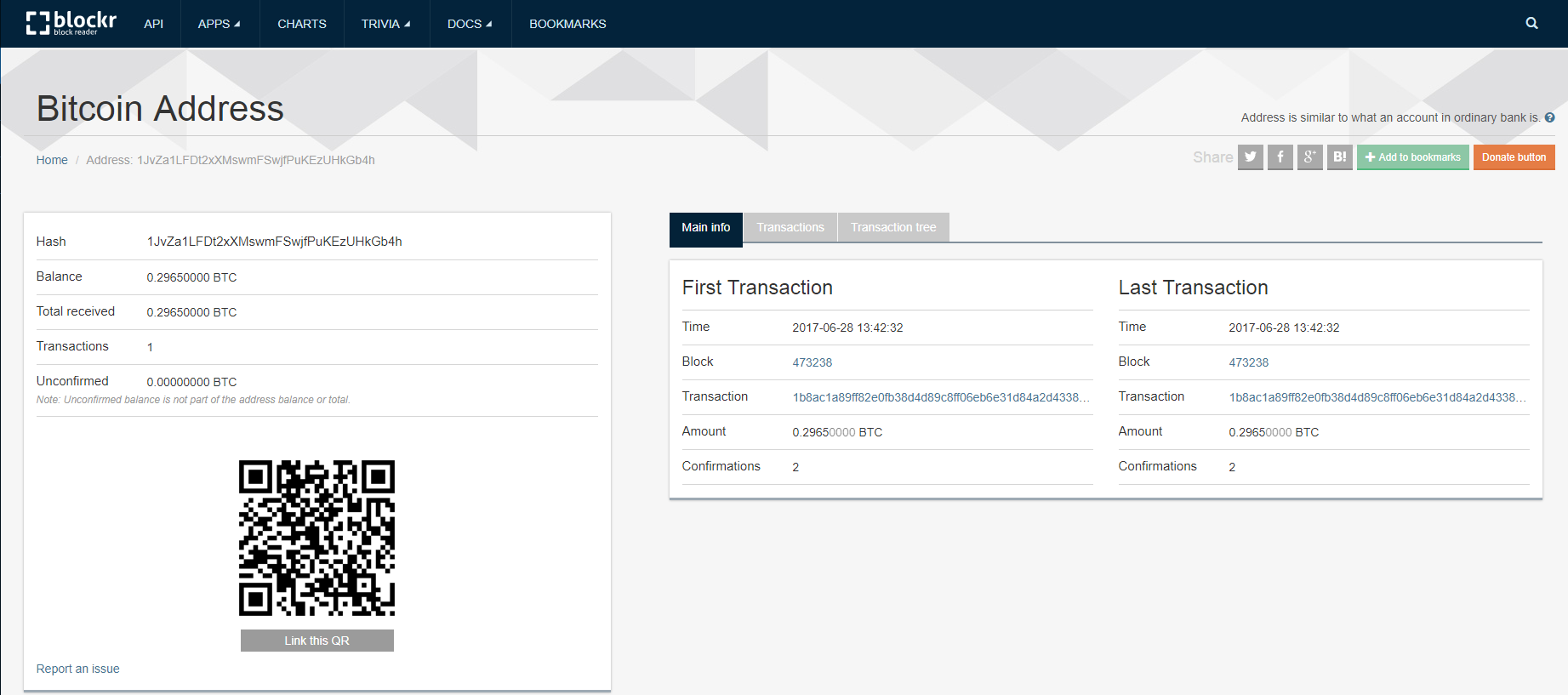The width and height of the screenshot is (1568, 695).
Task: Click the Link this QR button
Action: click(316, 641)
